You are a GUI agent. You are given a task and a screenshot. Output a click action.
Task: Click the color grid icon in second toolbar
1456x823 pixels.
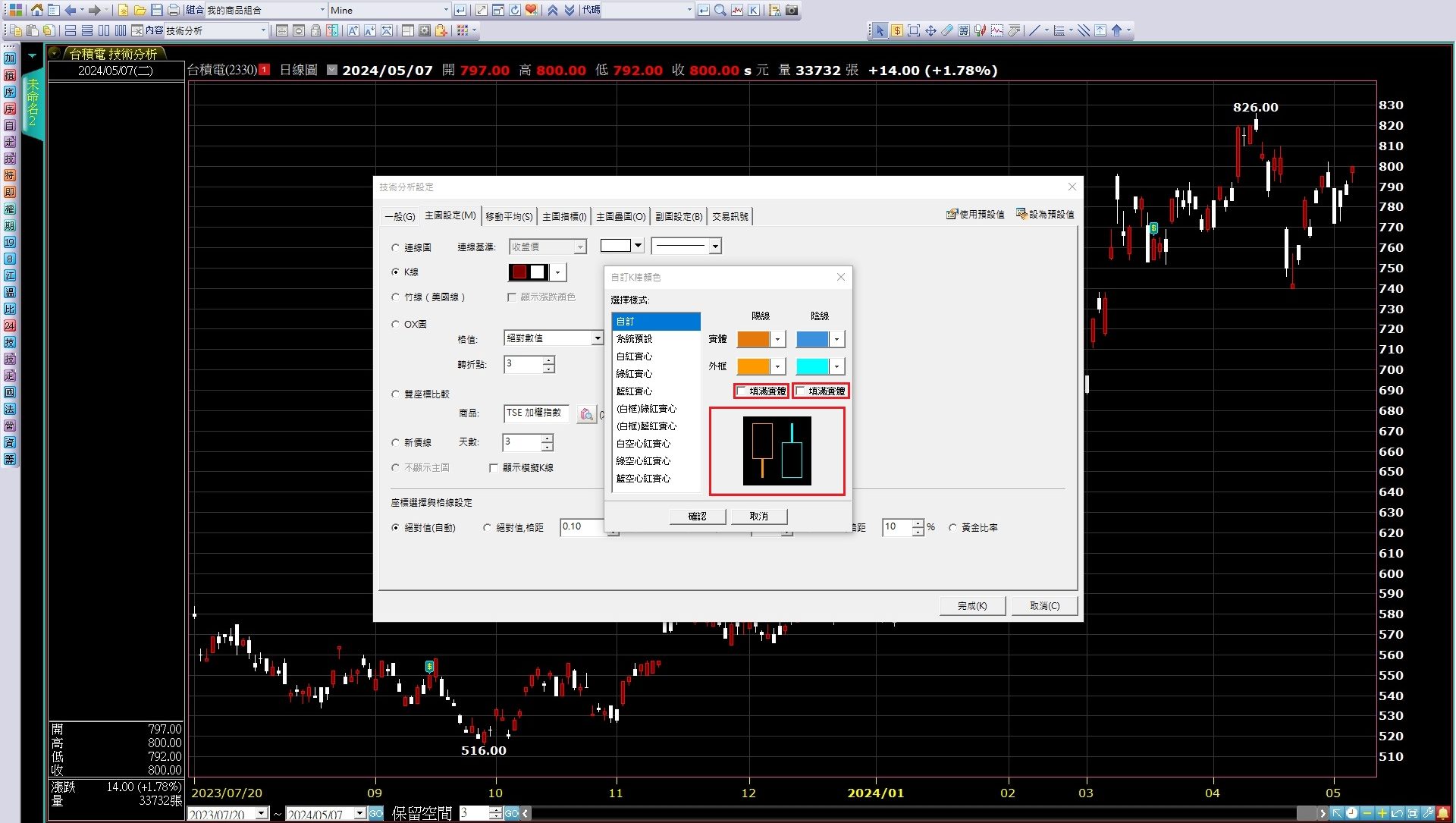[463, 30]
